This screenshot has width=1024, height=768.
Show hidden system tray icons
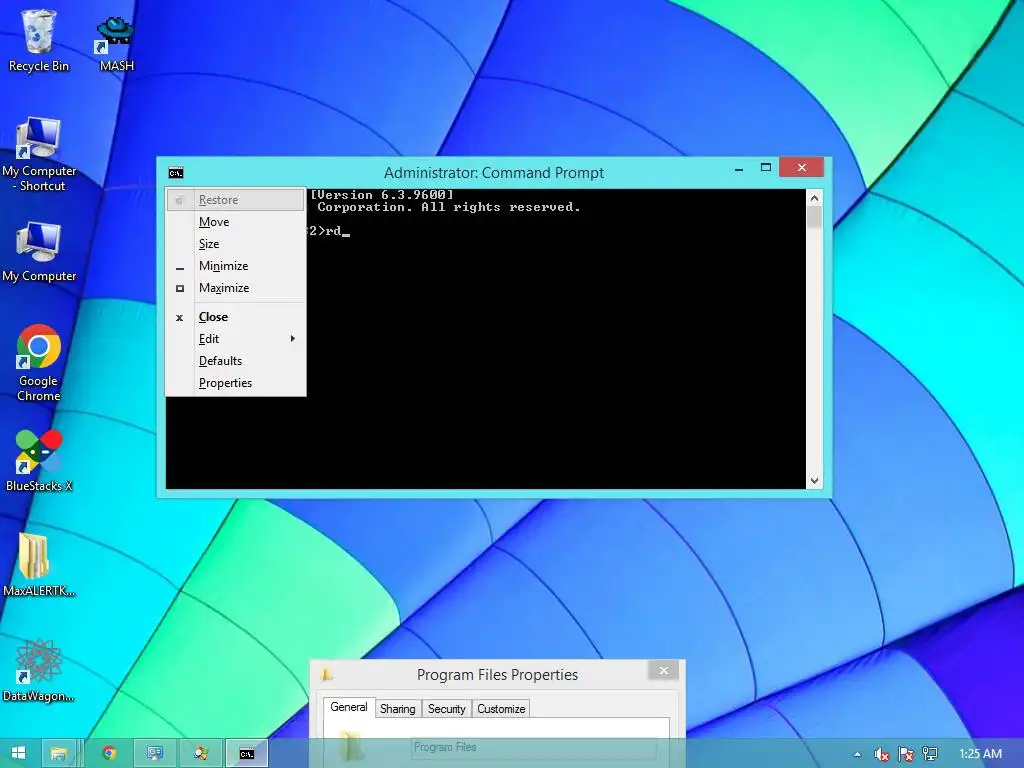coord(857,754)
